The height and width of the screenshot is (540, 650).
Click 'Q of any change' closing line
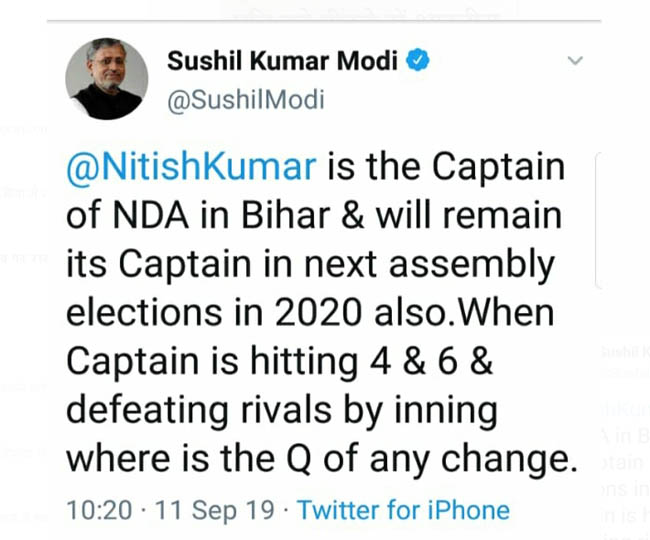pos(432,458)
